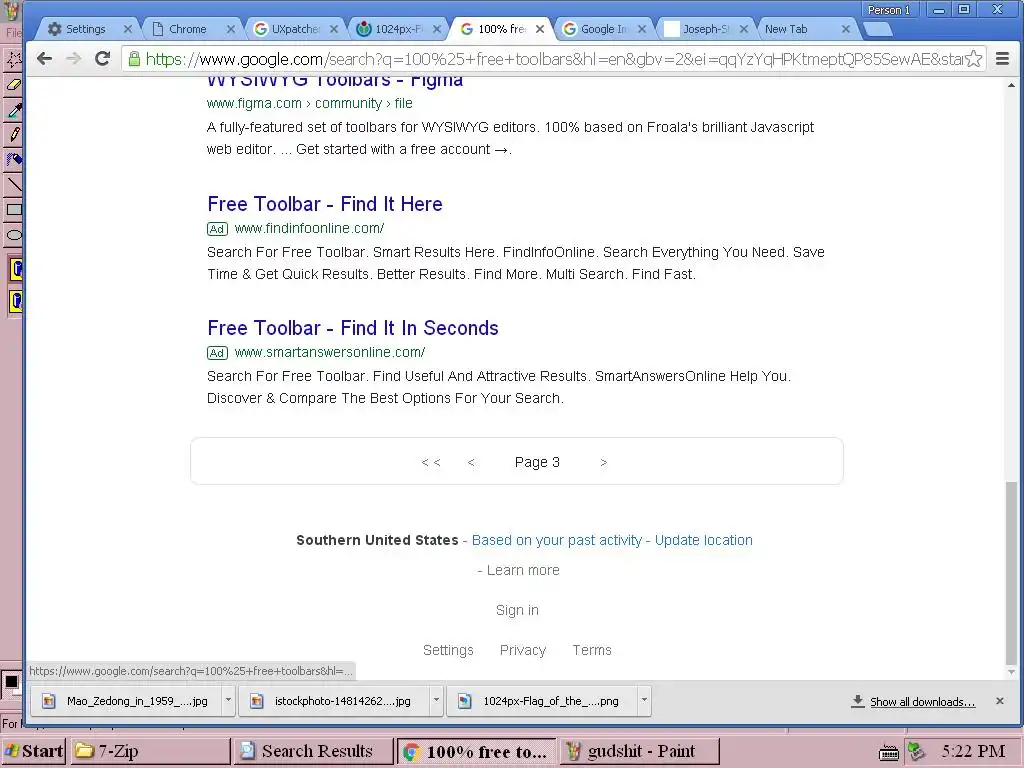The height and width of the screenshot is (768, 1024).
Task: Open a new tab with the new tab button
Action: [x=877, y=29]
